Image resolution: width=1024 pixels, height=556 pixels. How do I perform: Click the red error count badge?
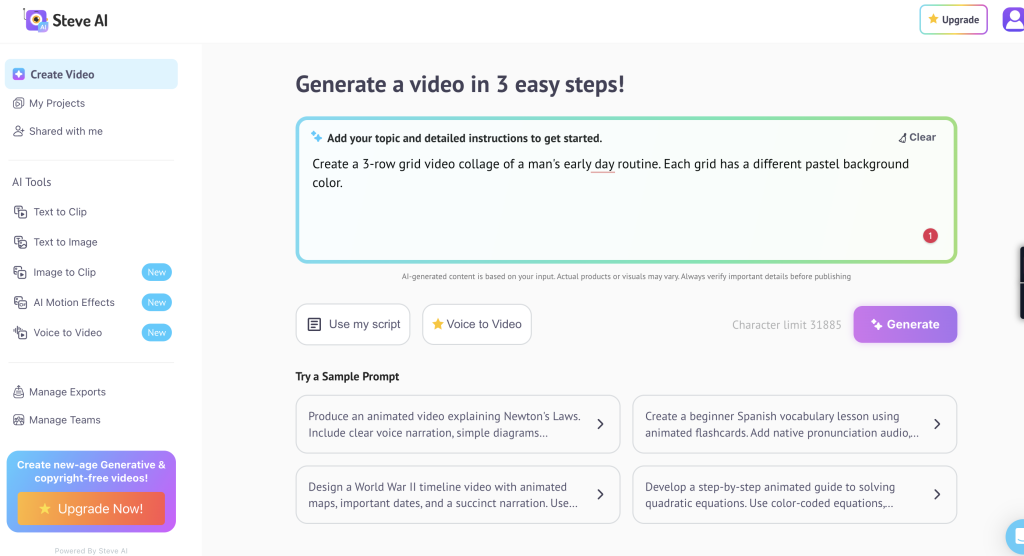[x=930, y=236]
